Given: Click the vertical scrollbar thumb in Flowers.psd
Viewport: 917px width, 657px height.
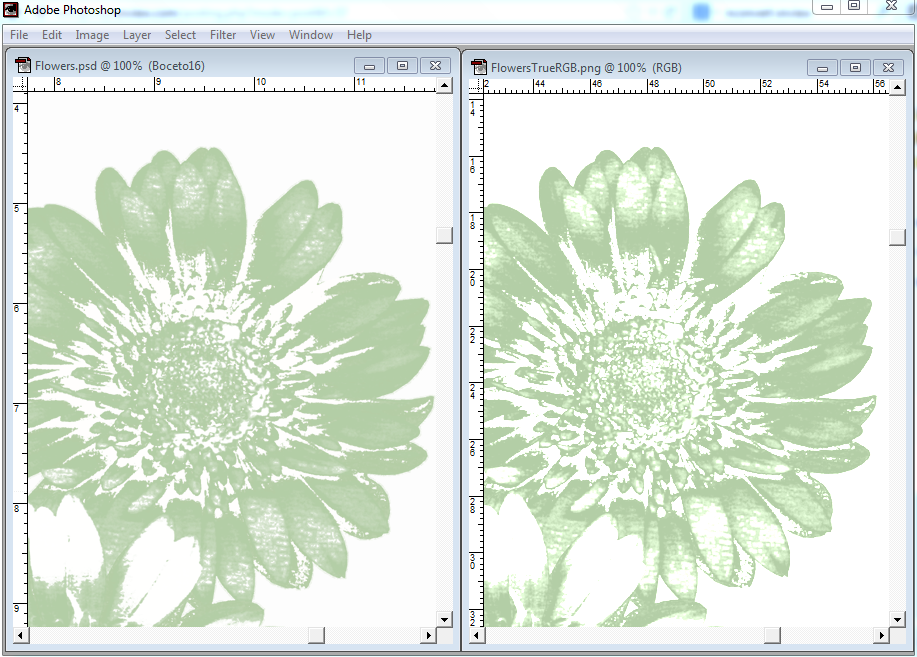Looking at the screenshot, I should (x=444, y=235).
